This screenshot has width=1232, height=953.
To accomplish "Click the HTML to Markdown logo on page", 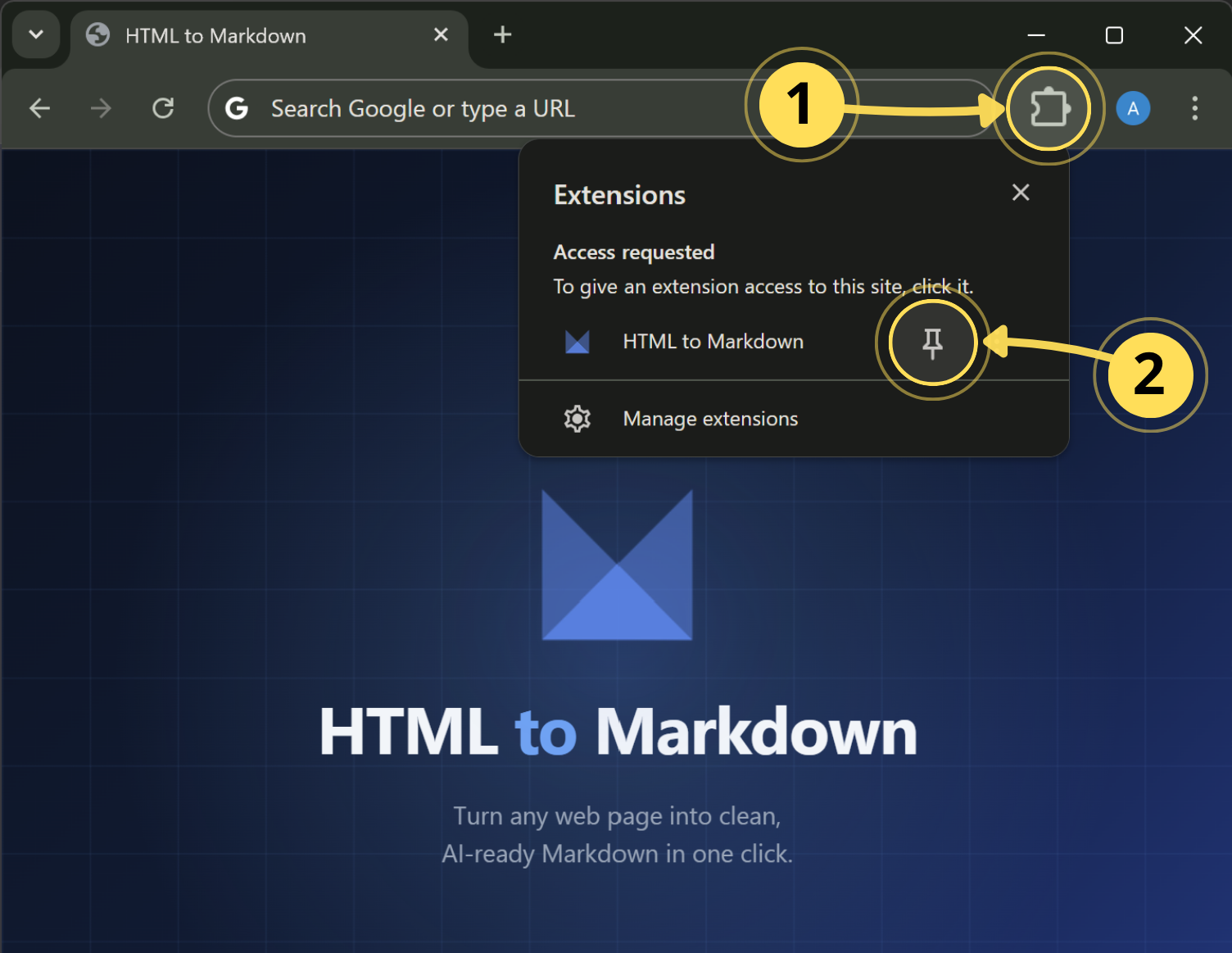I will pos(617,565).
